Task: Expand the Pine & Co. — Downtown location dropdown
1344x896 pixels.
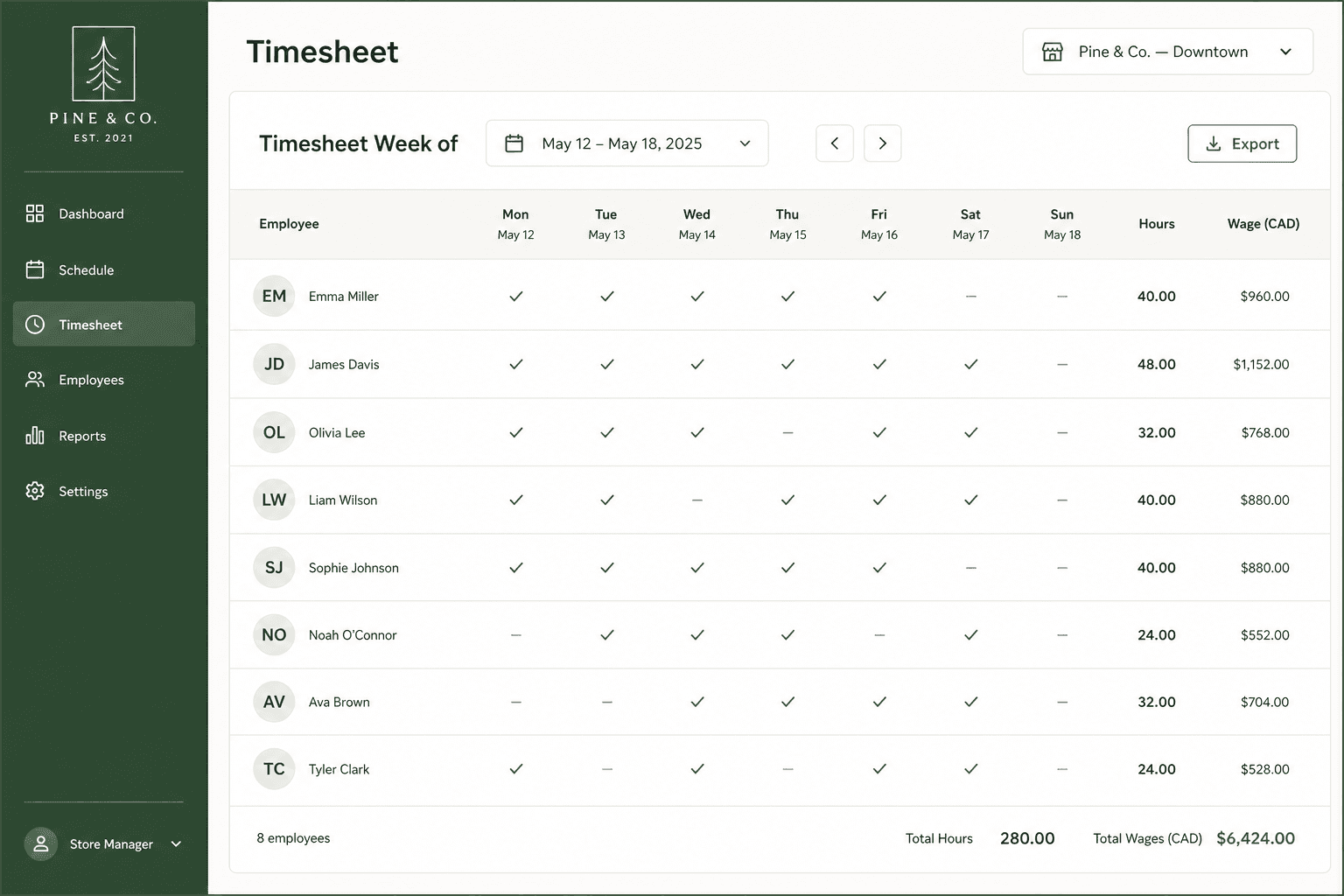Action: (1167, 52)
